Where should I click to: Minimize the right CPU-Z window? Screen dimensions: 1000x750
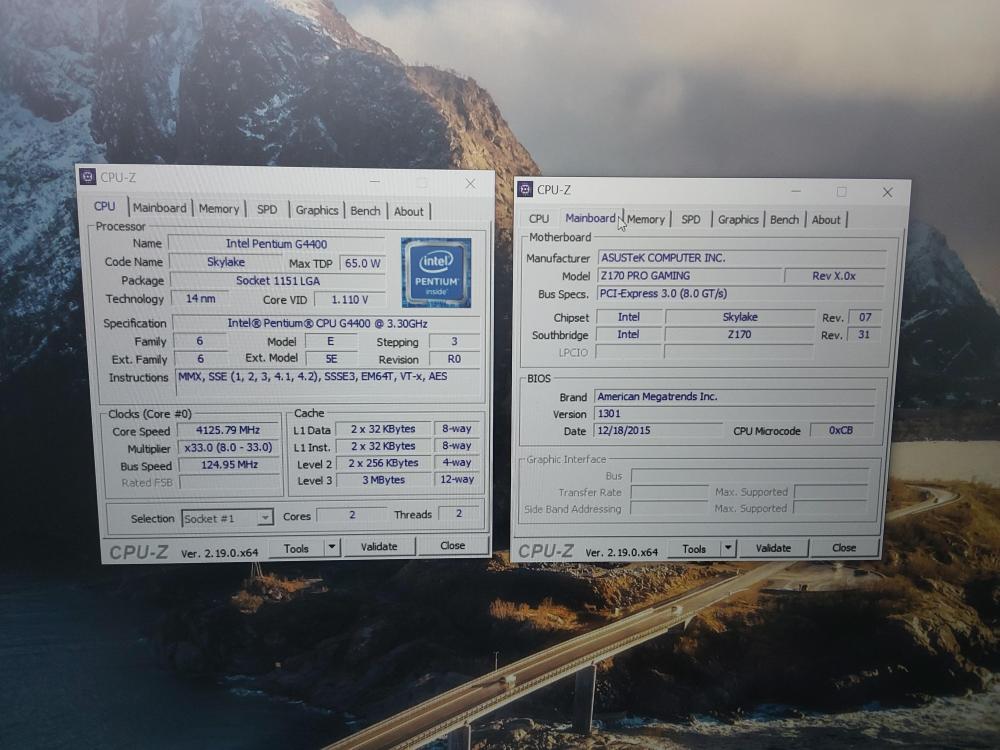(796, 191)
